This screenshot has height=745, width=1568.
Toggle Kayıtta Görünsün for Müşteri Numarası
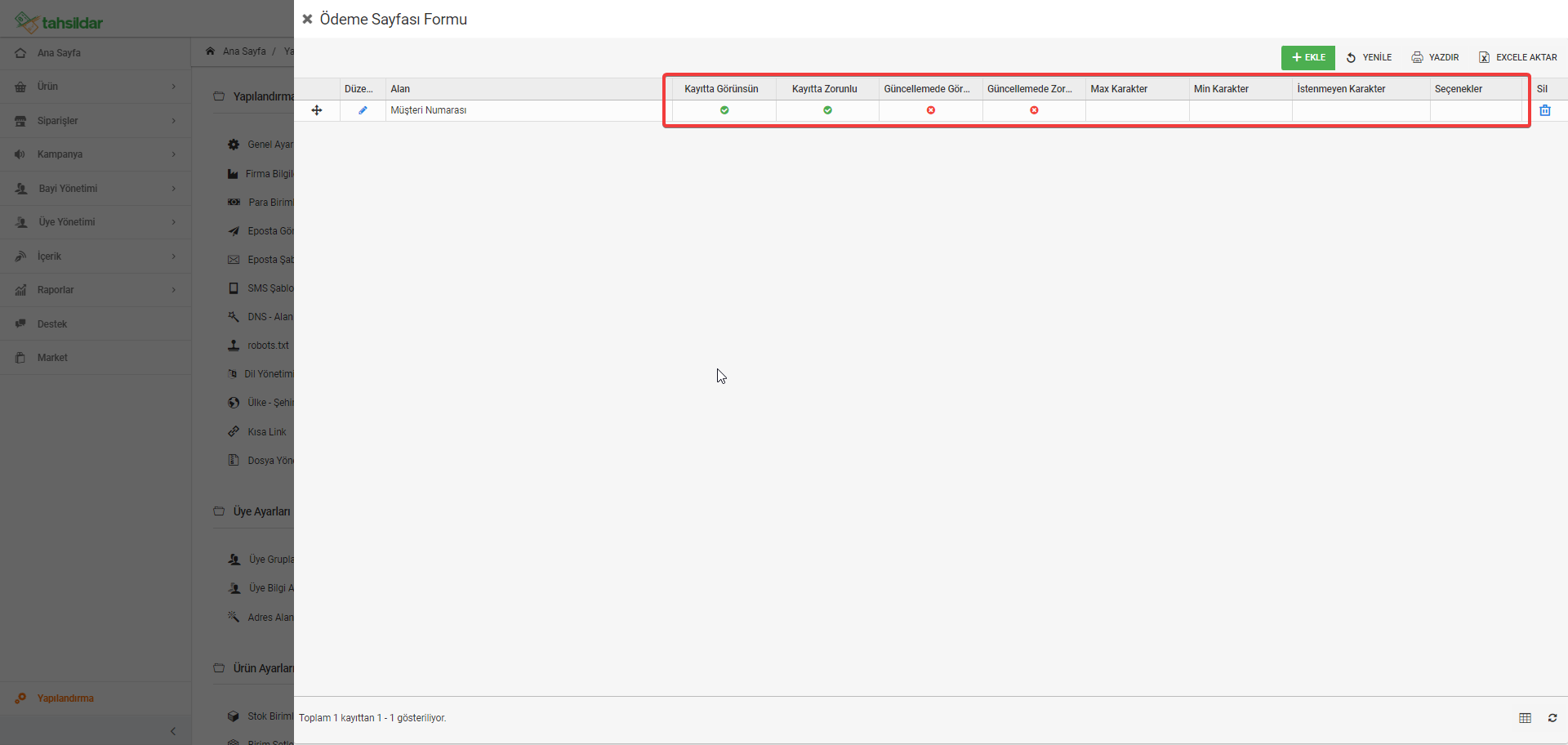[724, 110]
